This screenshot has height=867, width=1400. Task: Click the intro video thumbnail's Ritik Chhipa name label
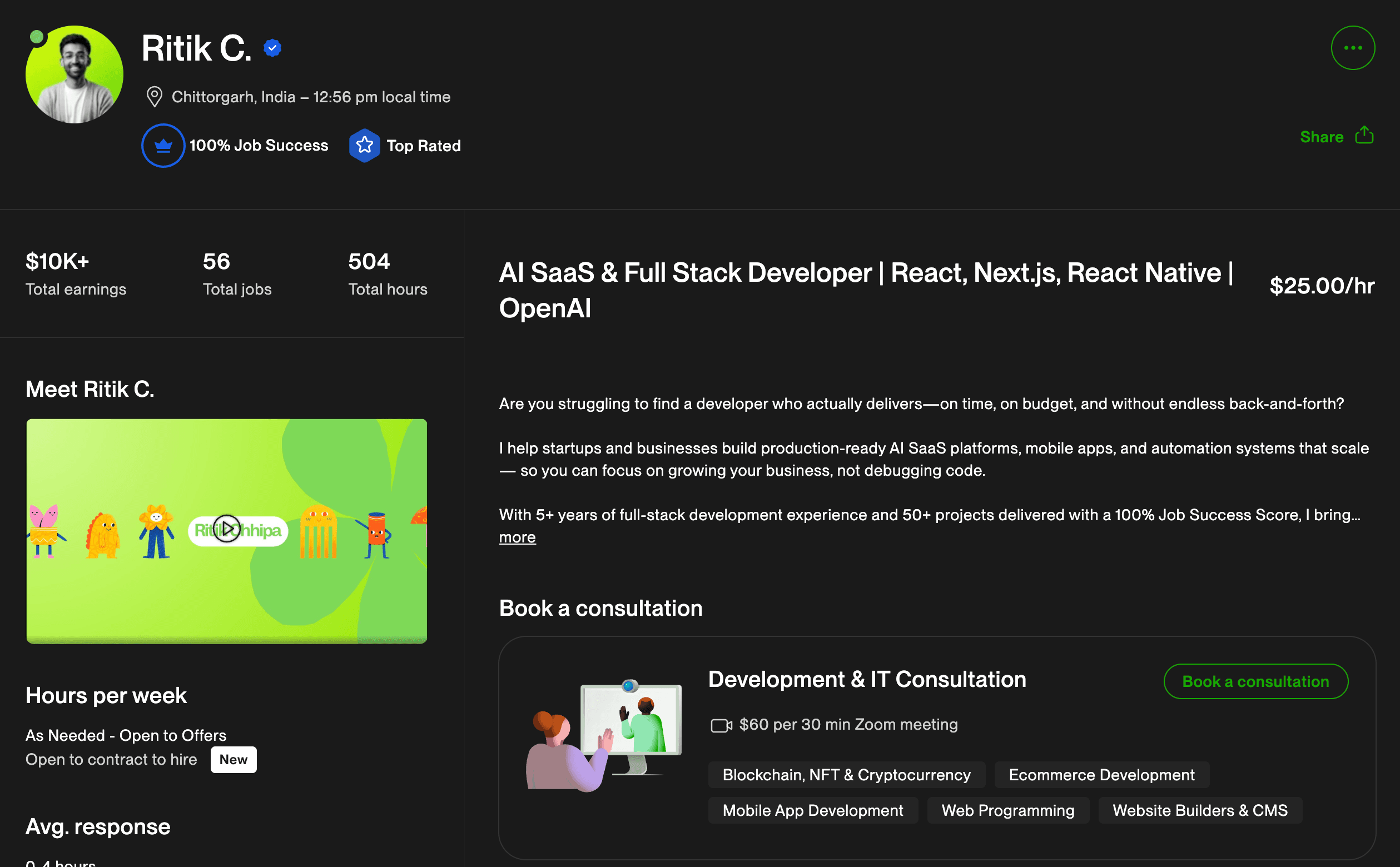coord(238,530)
